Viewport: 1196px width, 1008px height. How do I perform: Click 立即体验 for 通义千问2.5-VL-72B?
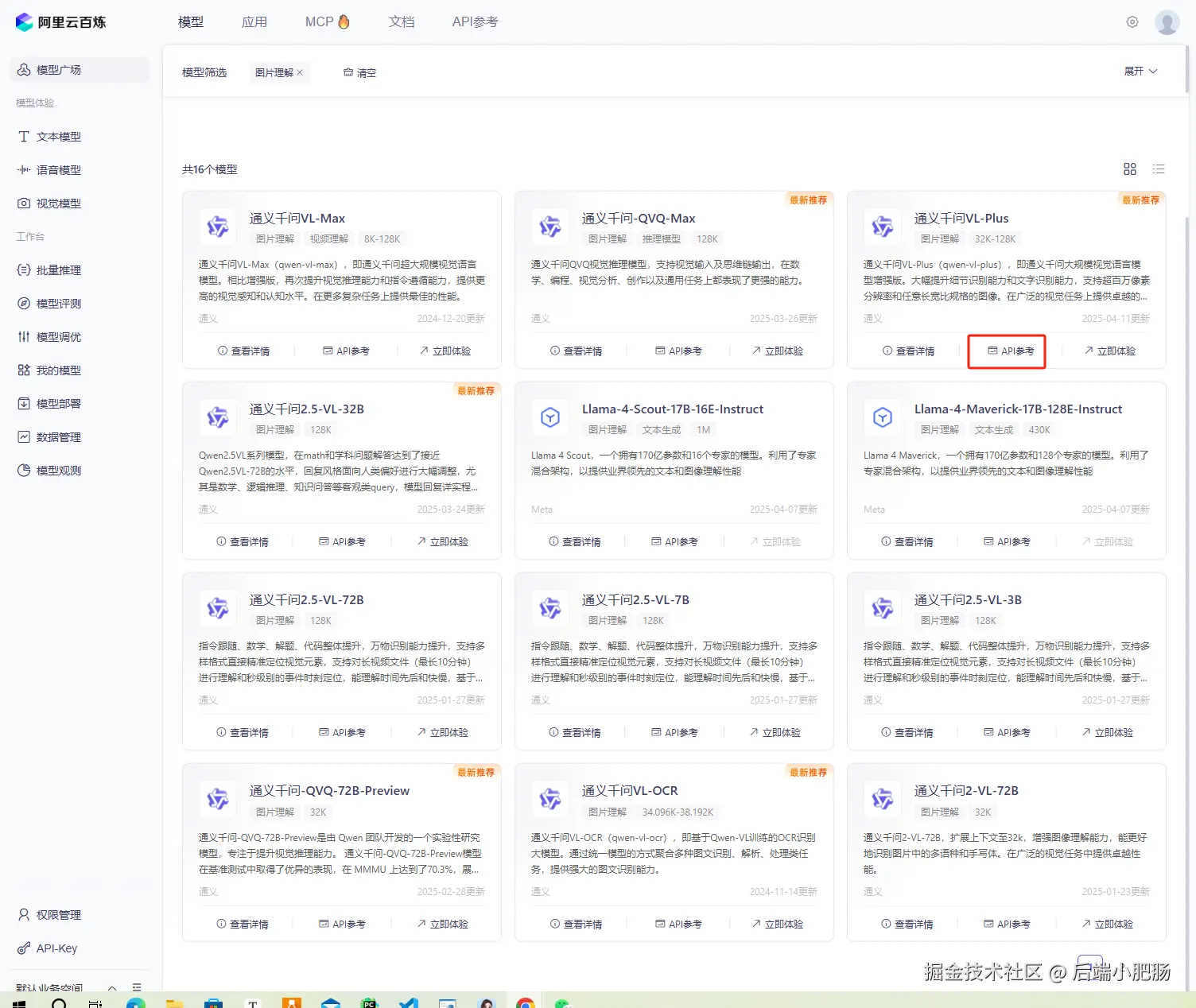point(443,732)
